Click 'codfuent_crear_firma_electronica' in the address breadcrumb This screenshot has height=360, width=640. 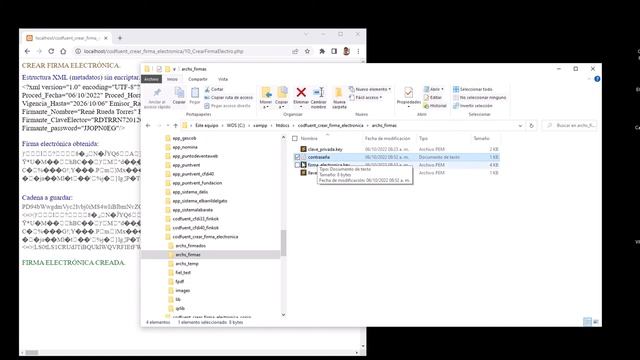point(331,125)
